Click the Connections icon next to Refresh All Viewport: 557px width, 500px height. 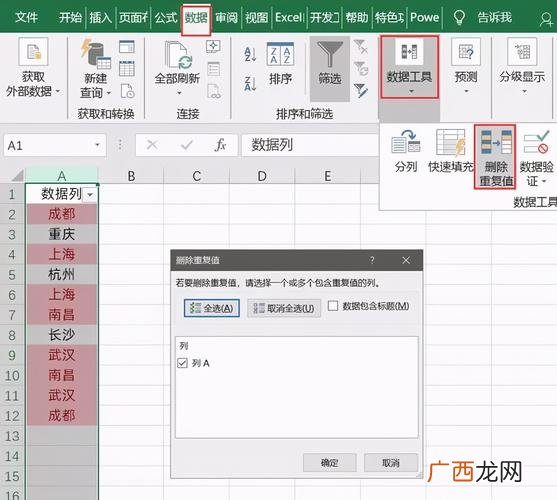[213, 47]
